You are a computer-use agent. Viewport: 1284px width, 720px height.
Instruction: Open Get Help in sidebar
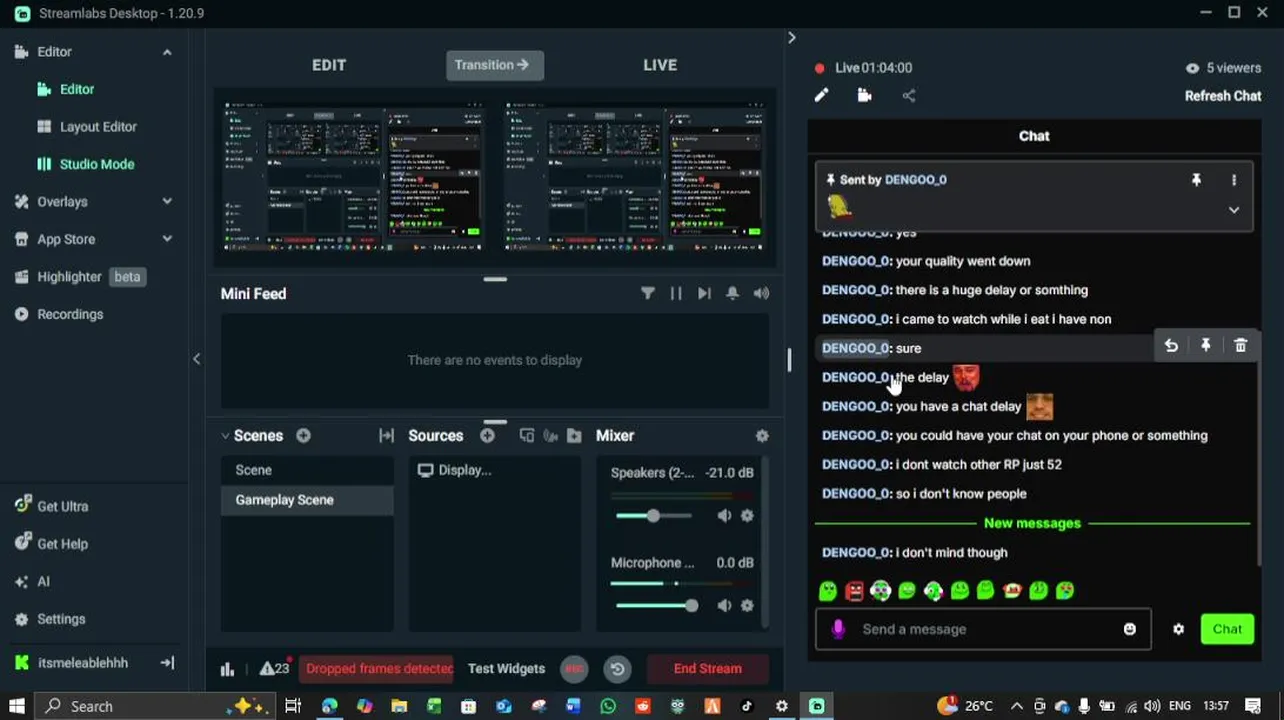(52, 544)
